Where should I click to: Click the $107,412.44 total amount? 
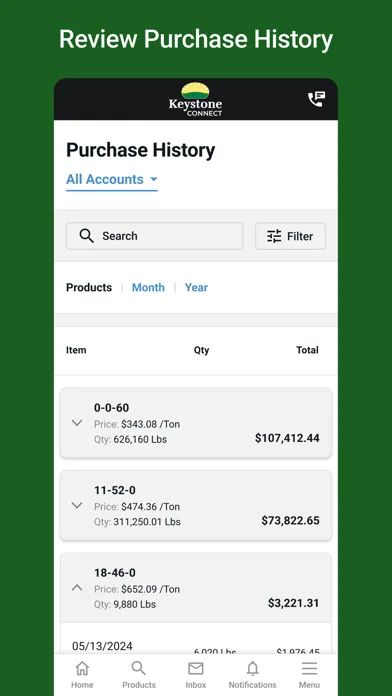click(287, 438)
